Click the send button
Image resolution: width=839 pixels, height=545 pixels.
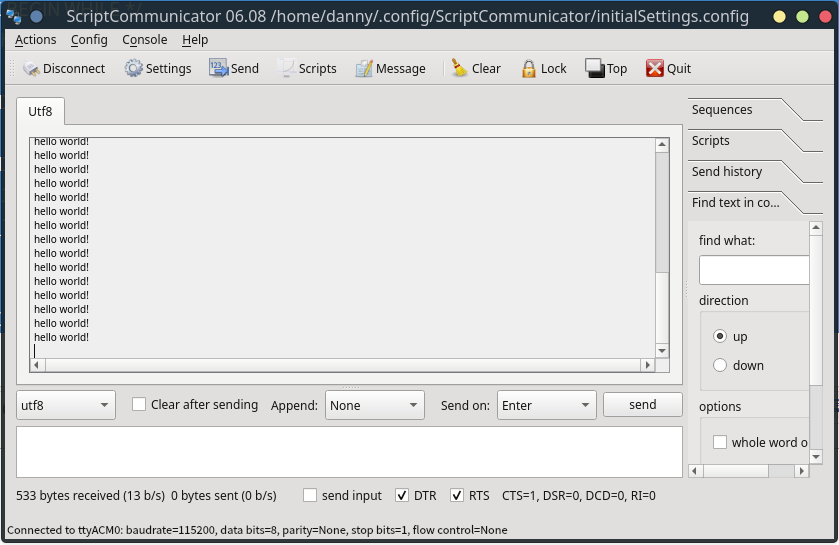643,404
